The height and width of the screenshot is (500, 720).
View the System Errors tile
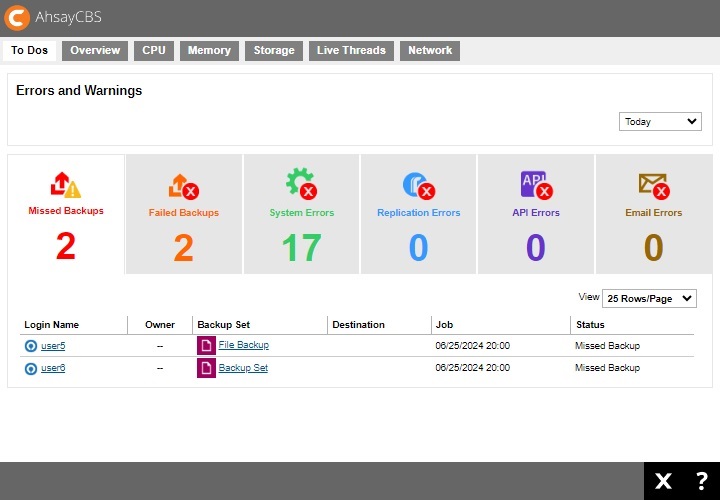tap(301, 214)
